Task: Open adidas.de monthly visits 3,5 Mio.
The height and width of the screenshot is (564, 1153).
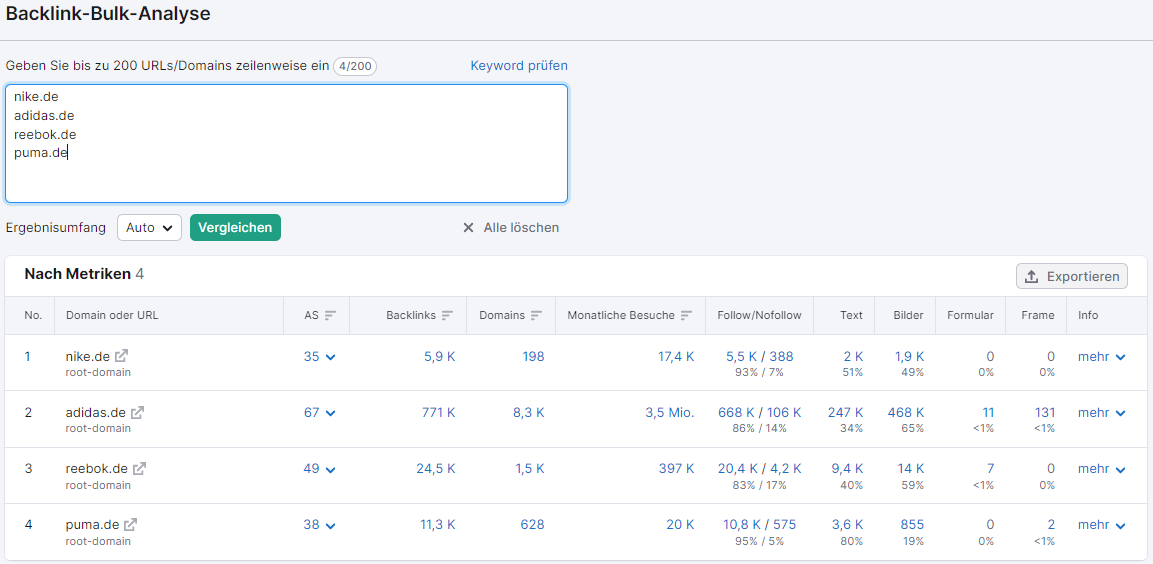Action: (670, 413)
